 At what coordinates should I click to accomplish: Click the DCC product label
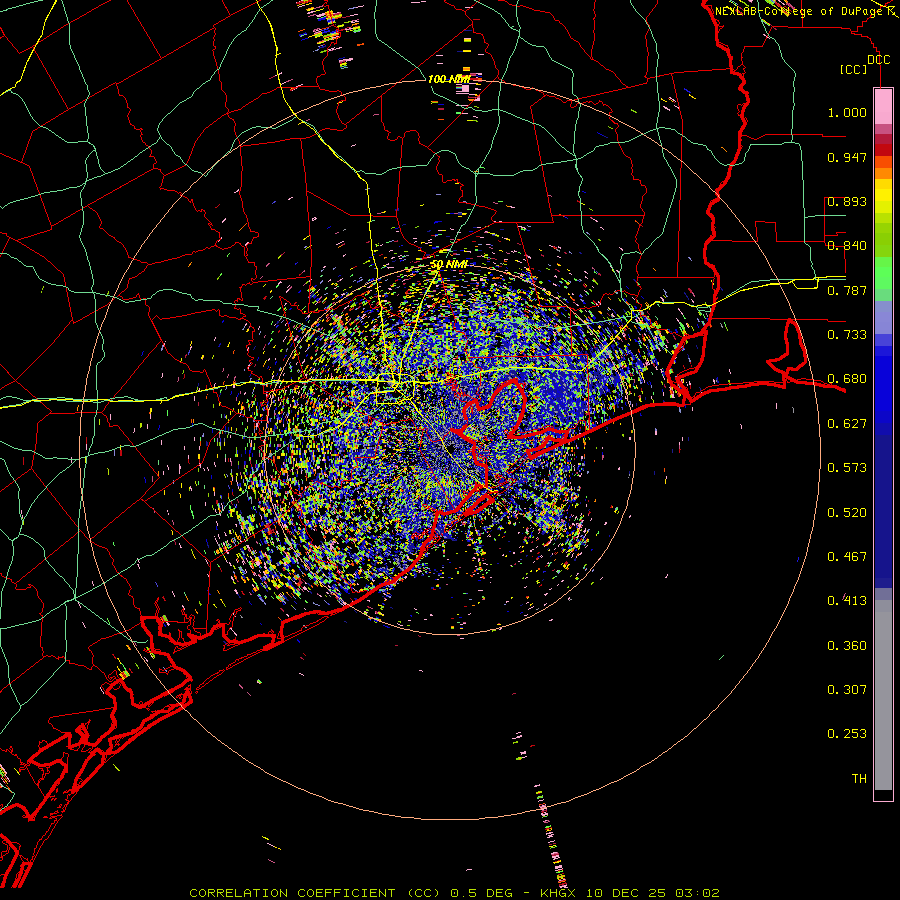point(879,60)
